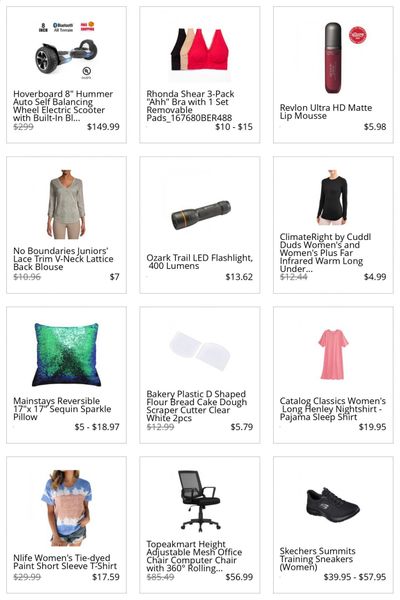Click the Topeakmart mesh office chair image

[x=199, y=501]
